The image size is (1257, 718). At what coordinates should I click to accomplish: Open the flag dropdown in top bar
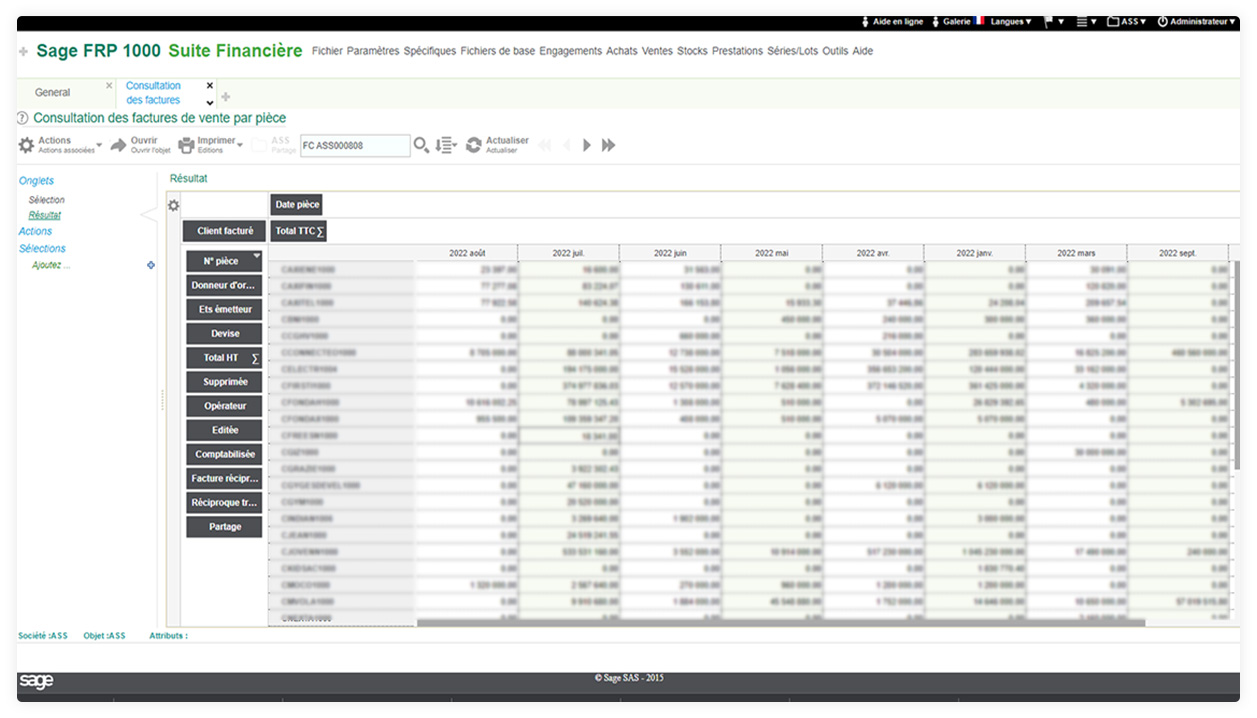coord(1054,22)
